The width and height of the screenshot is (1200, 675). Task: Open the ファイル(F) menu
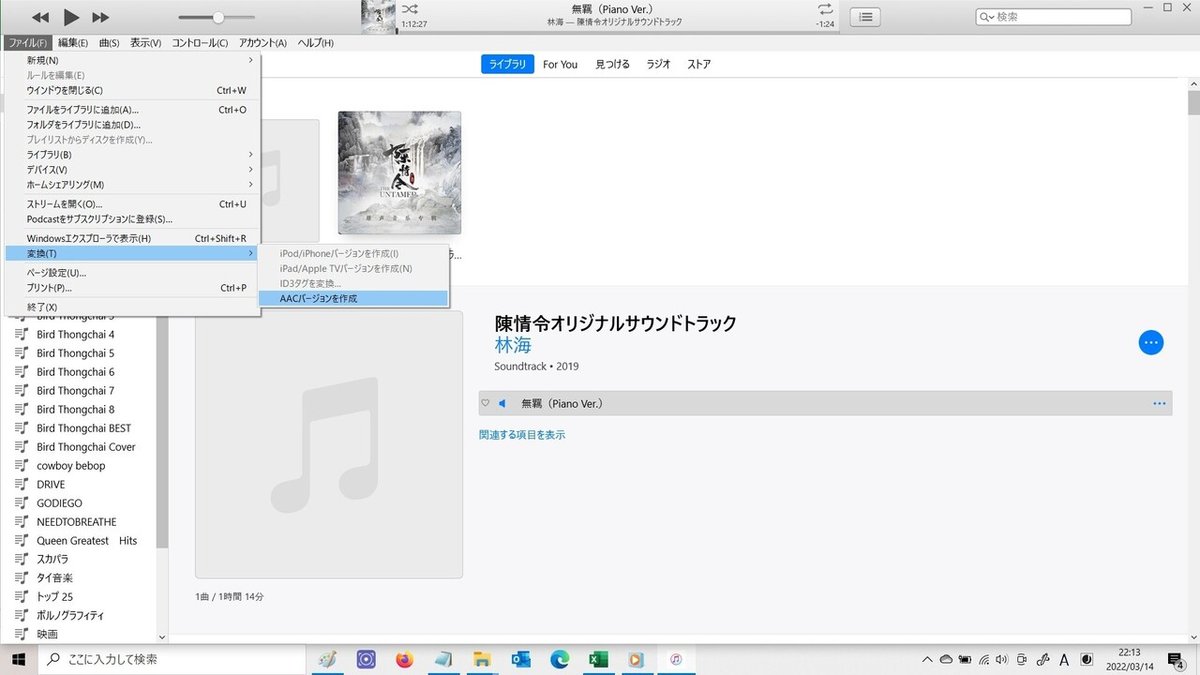(26, 43)
